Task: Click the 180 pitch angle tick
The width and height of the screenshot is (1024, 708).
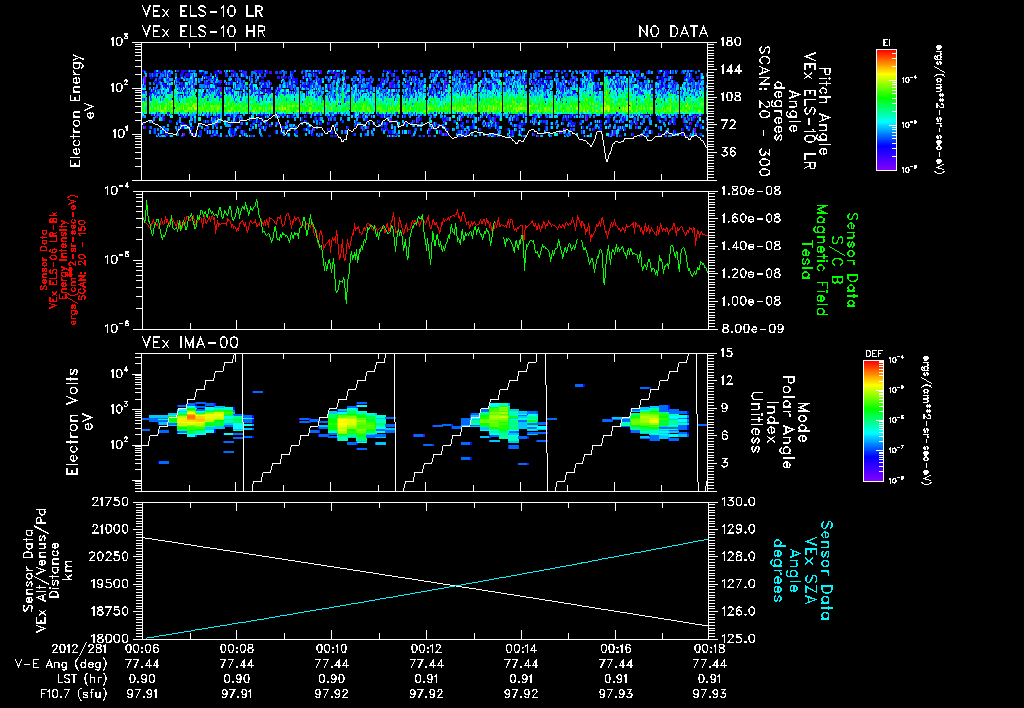Action: pos(731,42)
